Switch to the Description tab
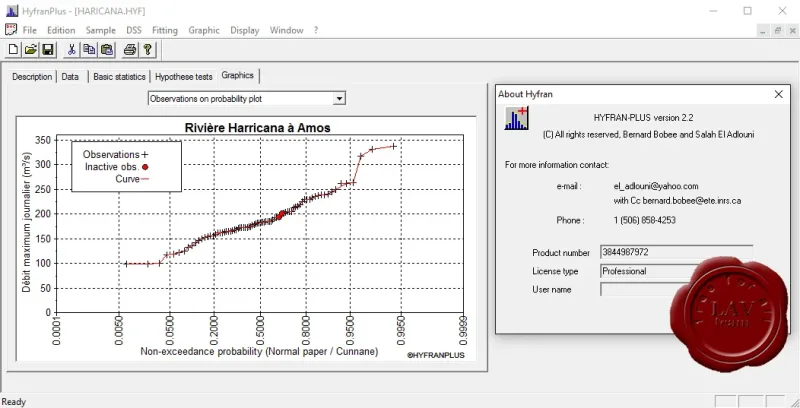The width and height of the screenshot is (800, 408). coord(32,76)
